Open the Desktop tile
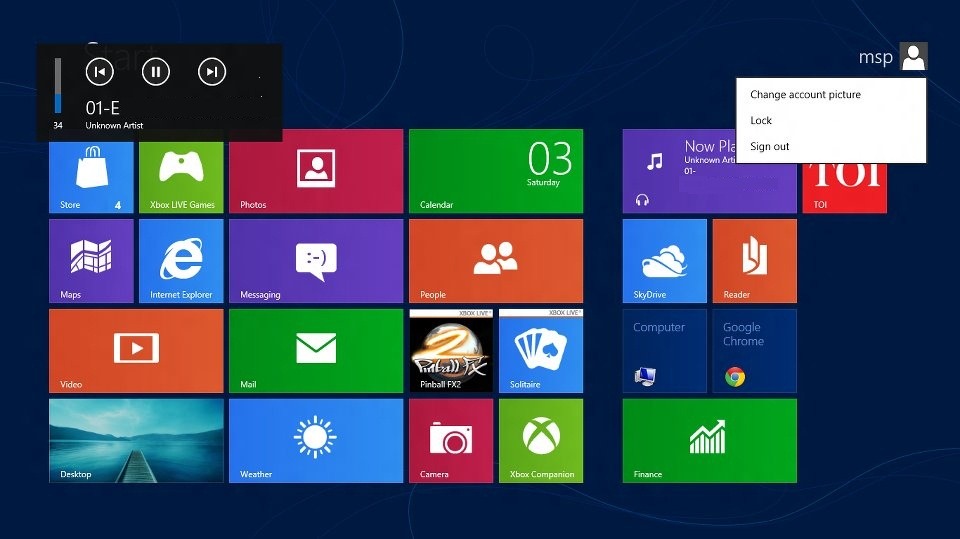The width and height of the screenshot is (960, 539). click(x=136, y=441)
